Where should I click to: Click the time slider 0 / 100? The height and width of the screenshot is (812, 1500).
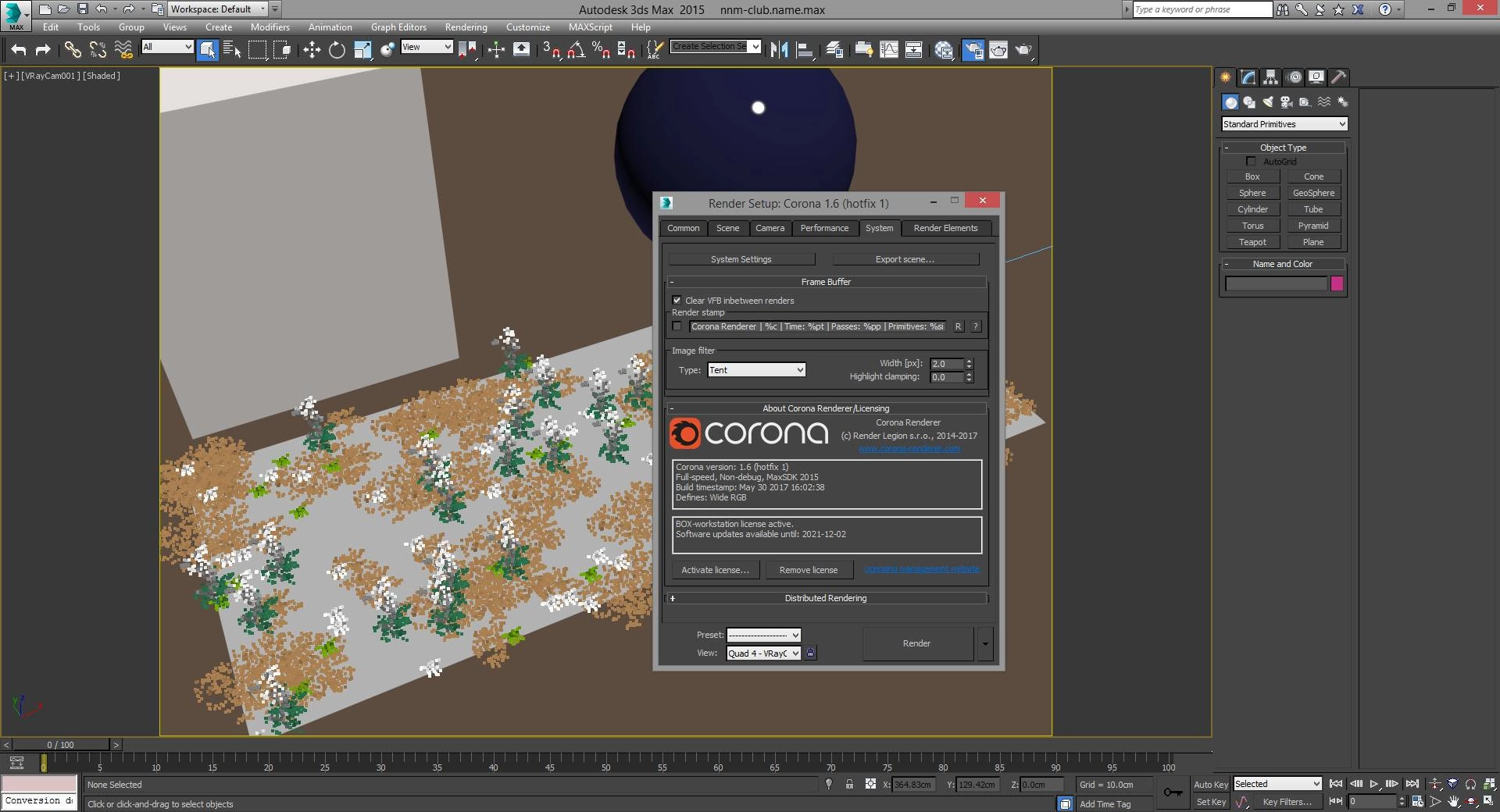coord(61,745)
